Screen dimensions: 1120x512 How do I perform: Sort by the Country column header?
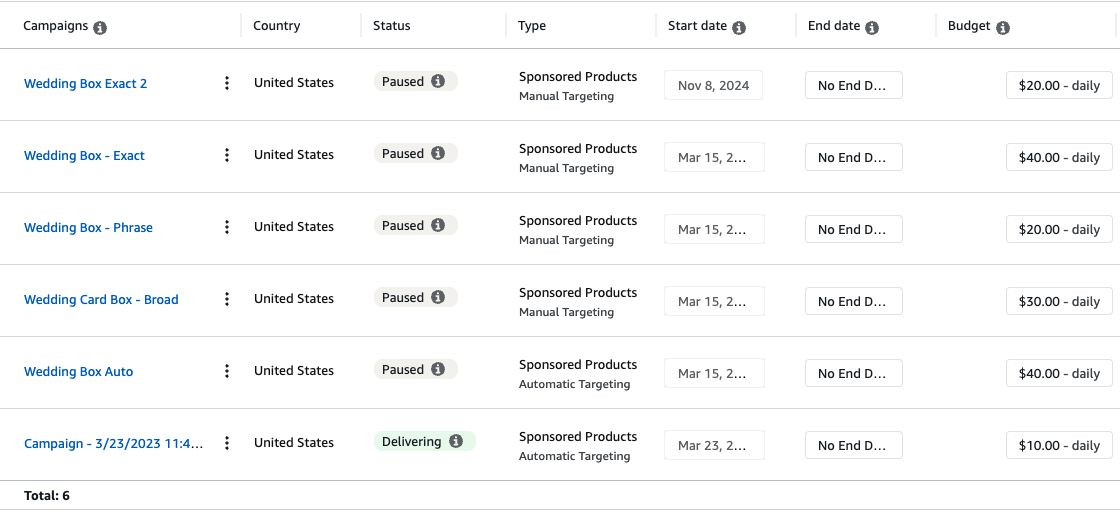tap(276, 26)
